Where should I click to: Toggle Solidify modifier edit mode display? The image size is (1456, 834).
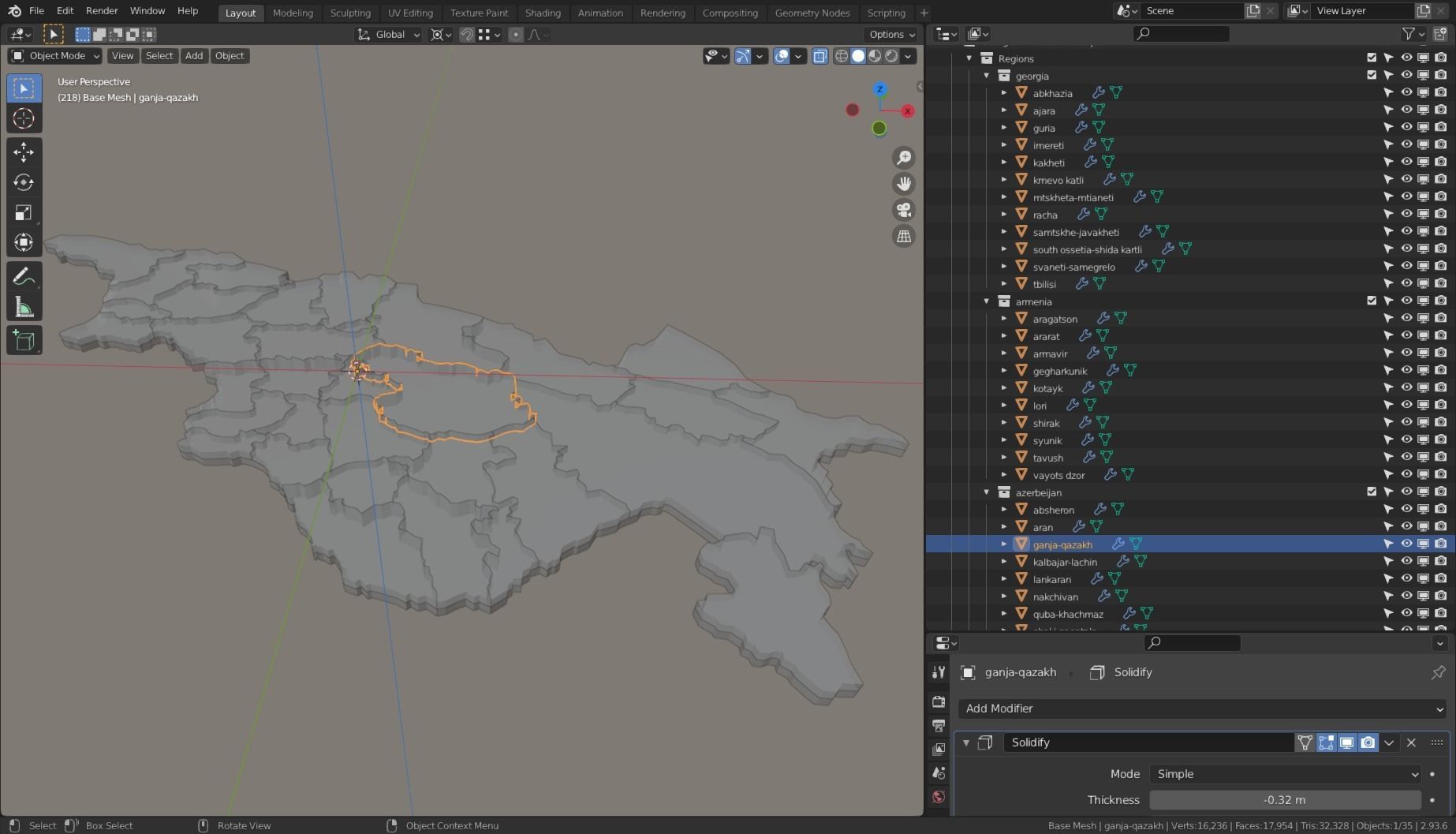[x=1326, y=742]
